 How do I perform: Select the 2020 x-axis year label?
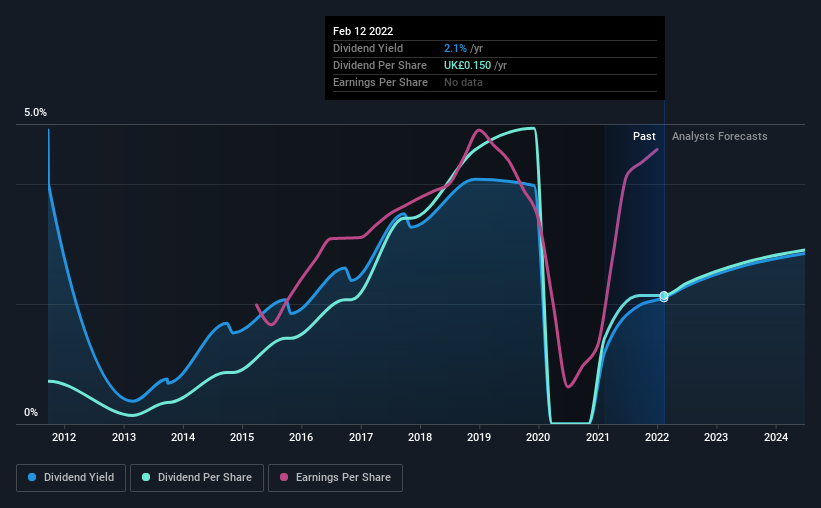coord(538,437)
